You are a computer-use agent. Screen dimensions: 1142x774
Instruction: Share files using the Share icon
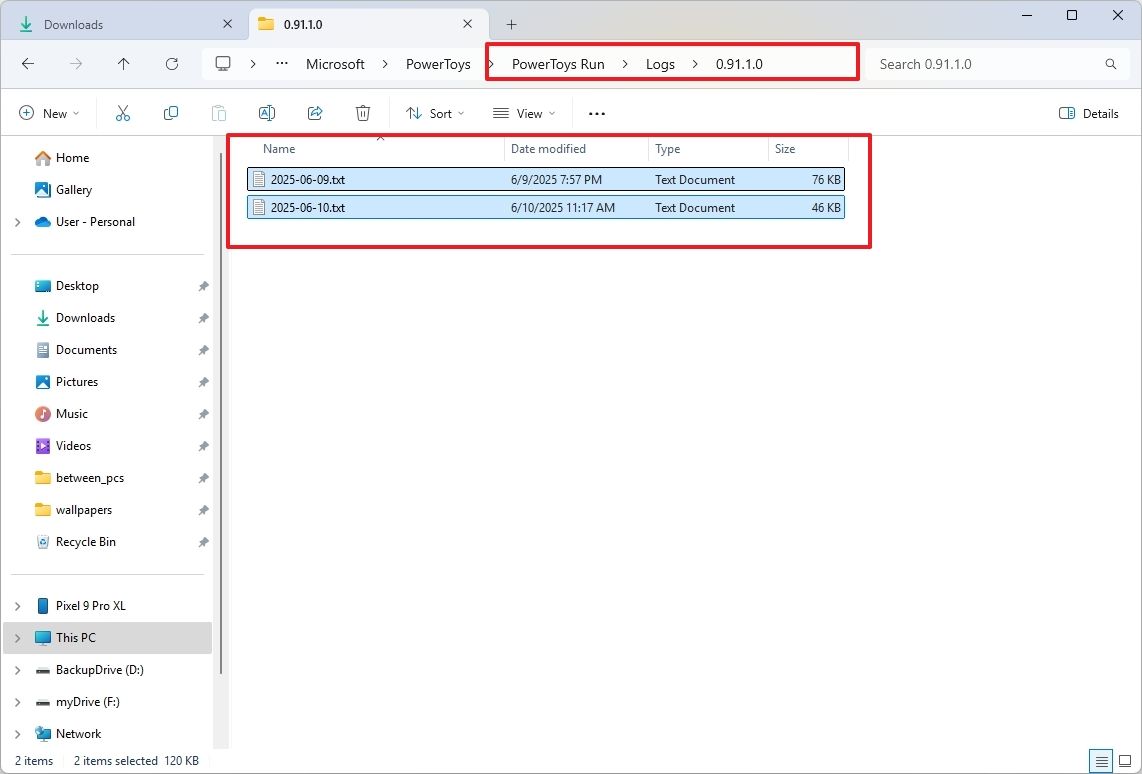(314, 113)
